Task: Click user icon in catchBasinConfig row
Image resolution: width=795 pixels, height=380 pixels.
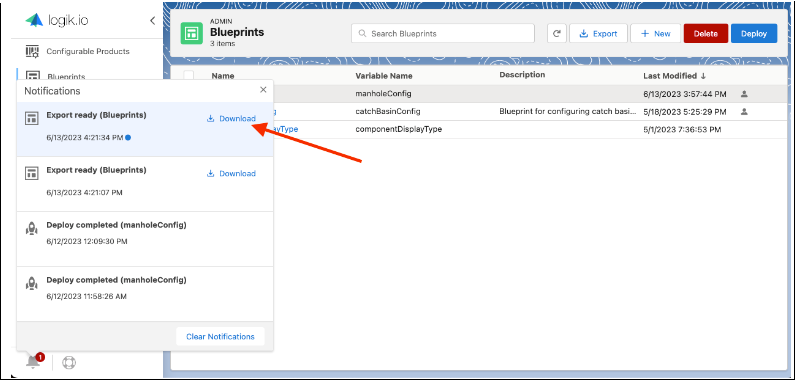Action: [x=744, y=111]
